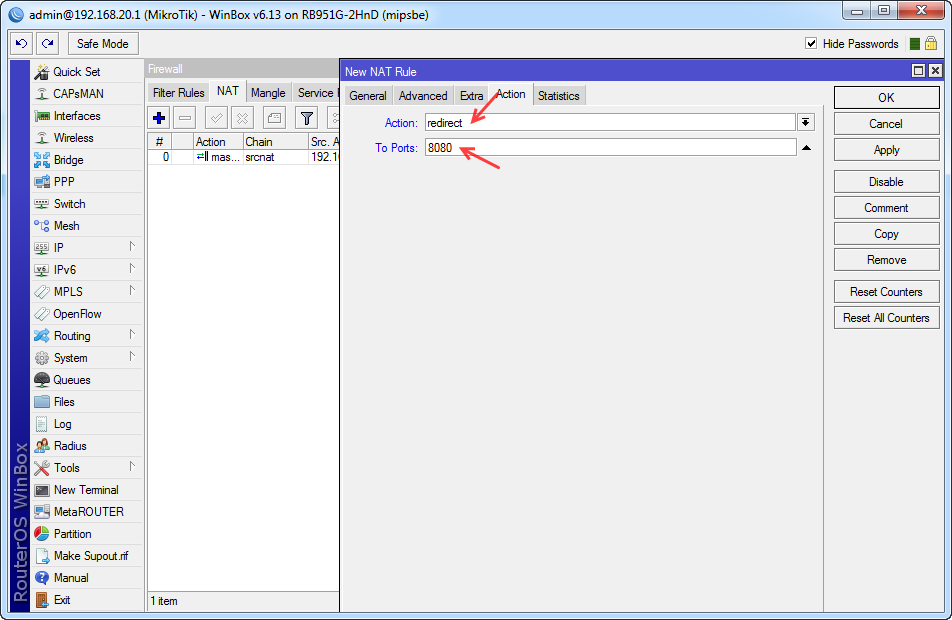Click the Action column header
Viewport: 952px width, 620px height.
click(218, 141)
